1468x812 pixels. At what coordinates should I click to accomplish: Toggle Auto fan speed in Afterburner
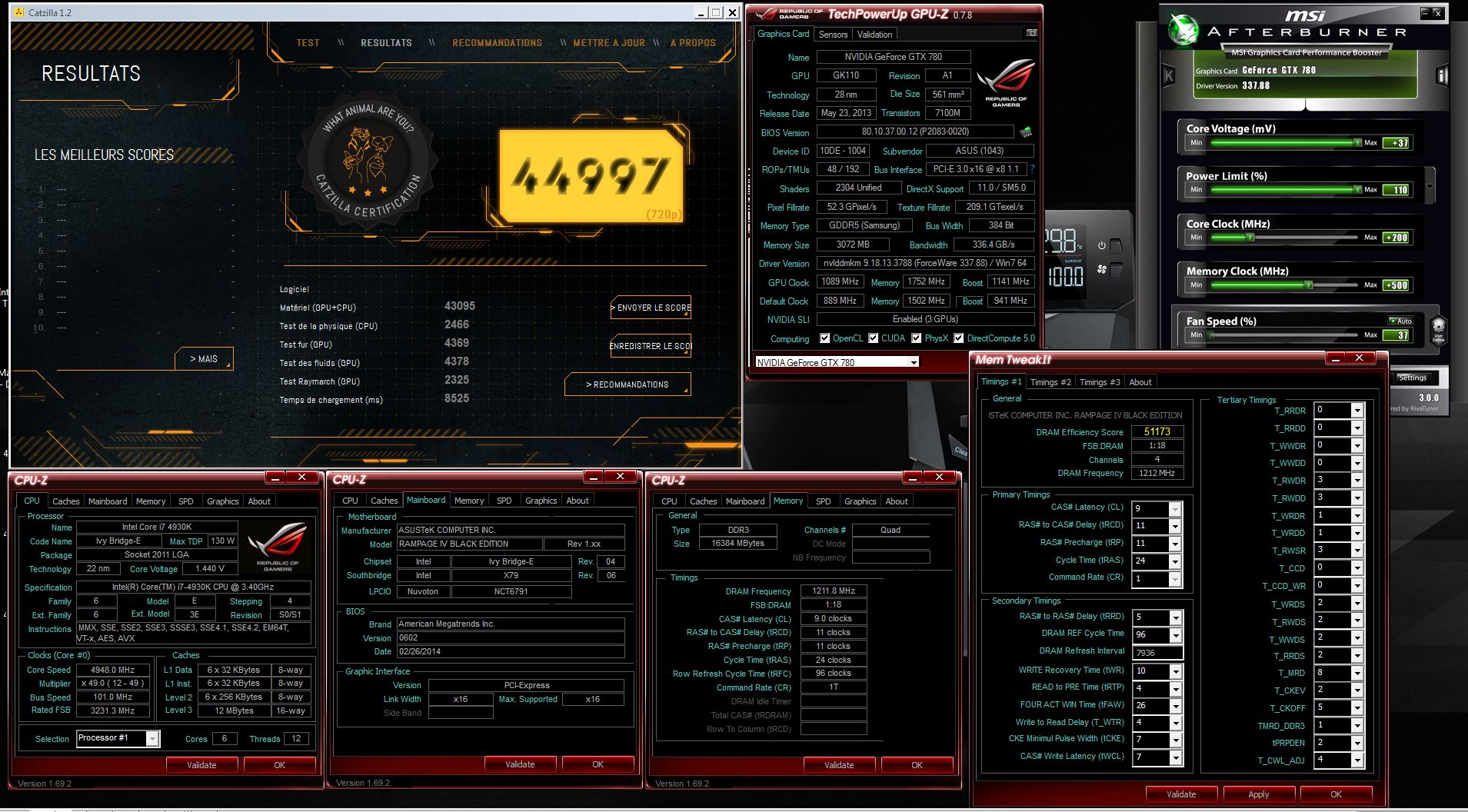point(1400,321)
